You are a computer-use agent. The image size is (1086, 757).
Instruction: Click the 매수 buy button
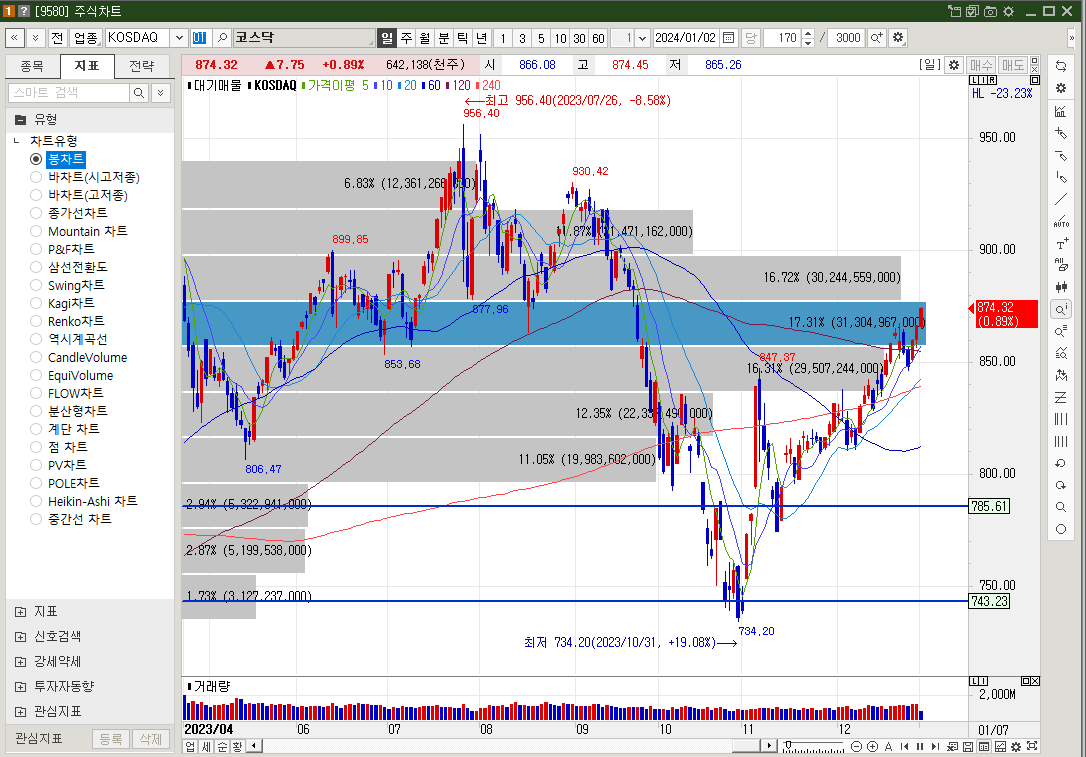[981, 65]
